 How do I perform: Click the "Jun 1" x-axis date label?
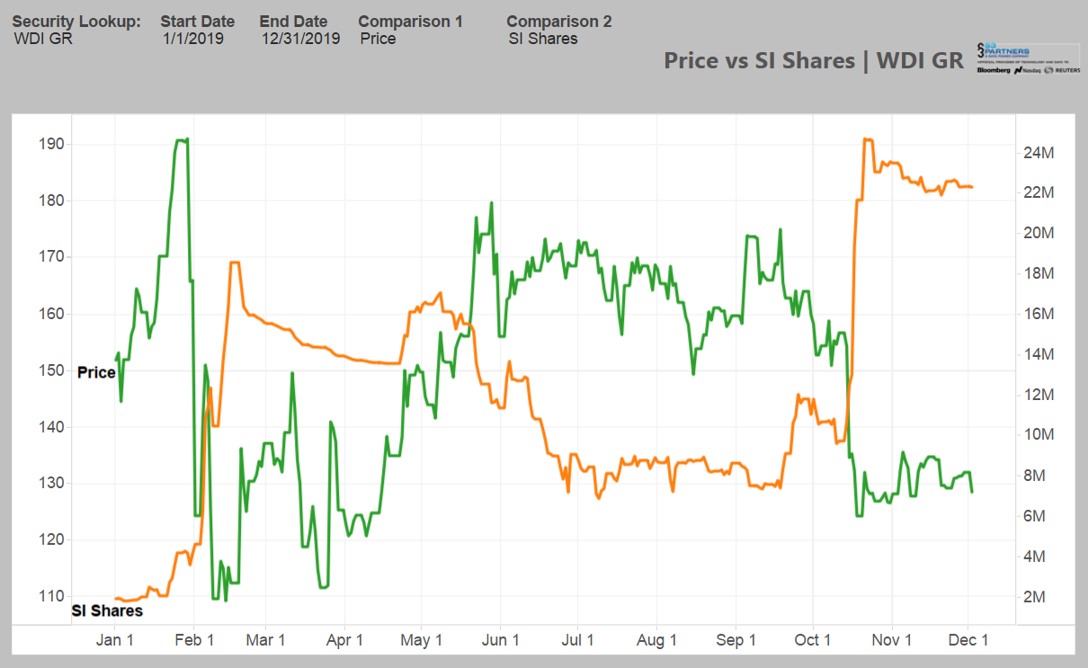501,640
